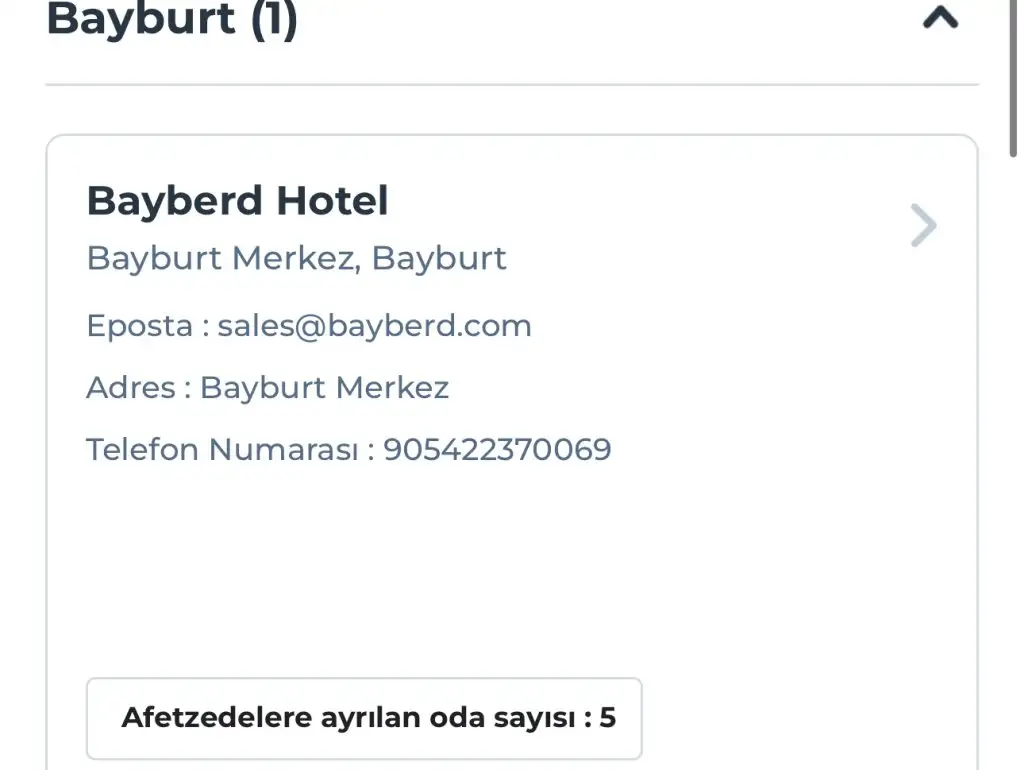Tap the phone number 905422370069
The width and height of the screenshot is (1024, 770).
(497, 449)
